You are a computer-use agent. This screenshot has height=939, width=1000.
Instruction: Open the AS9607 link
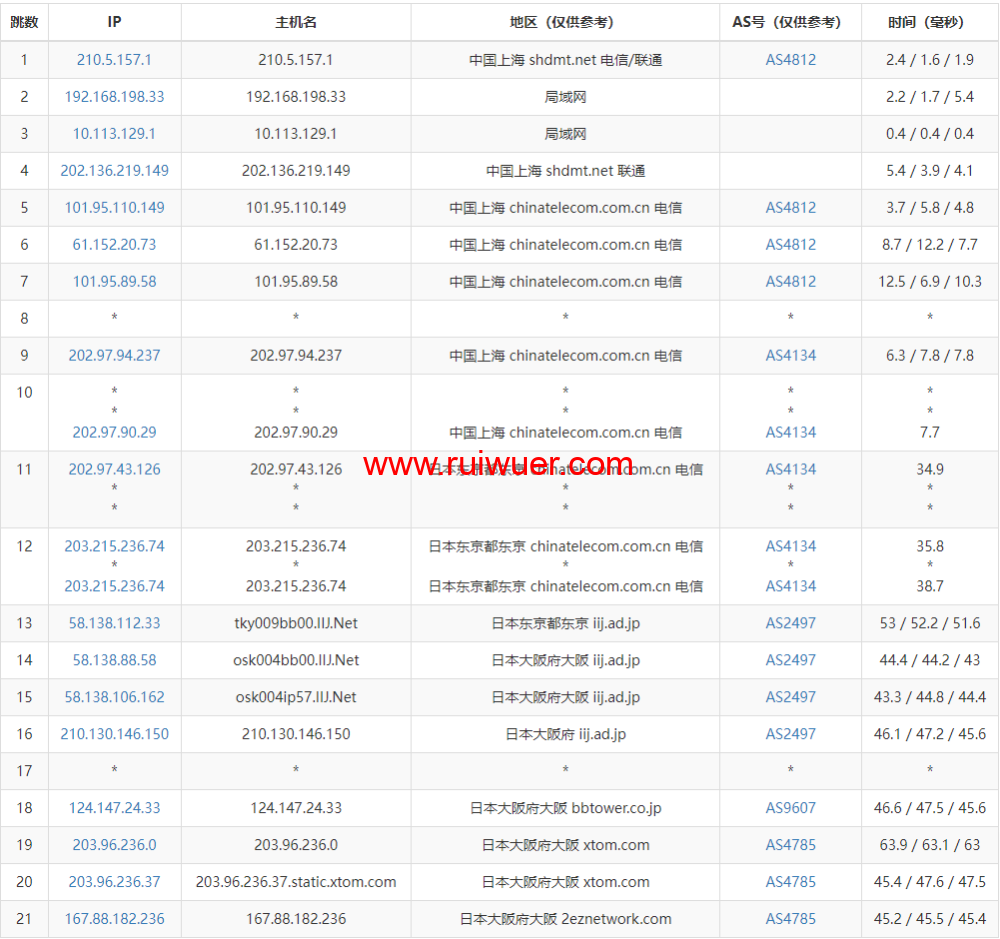(790, 808)
